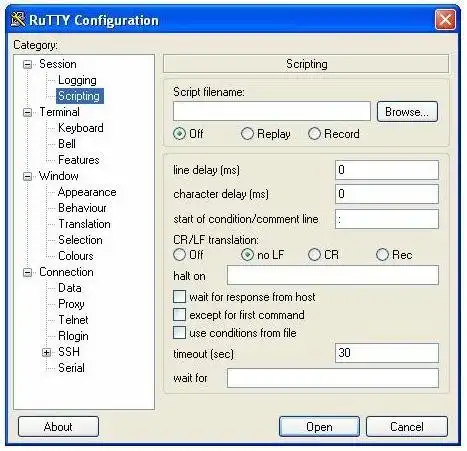Open the Behaviour settings
The width and height of the screenshot is (467, 451).
(x=82, y=208)
